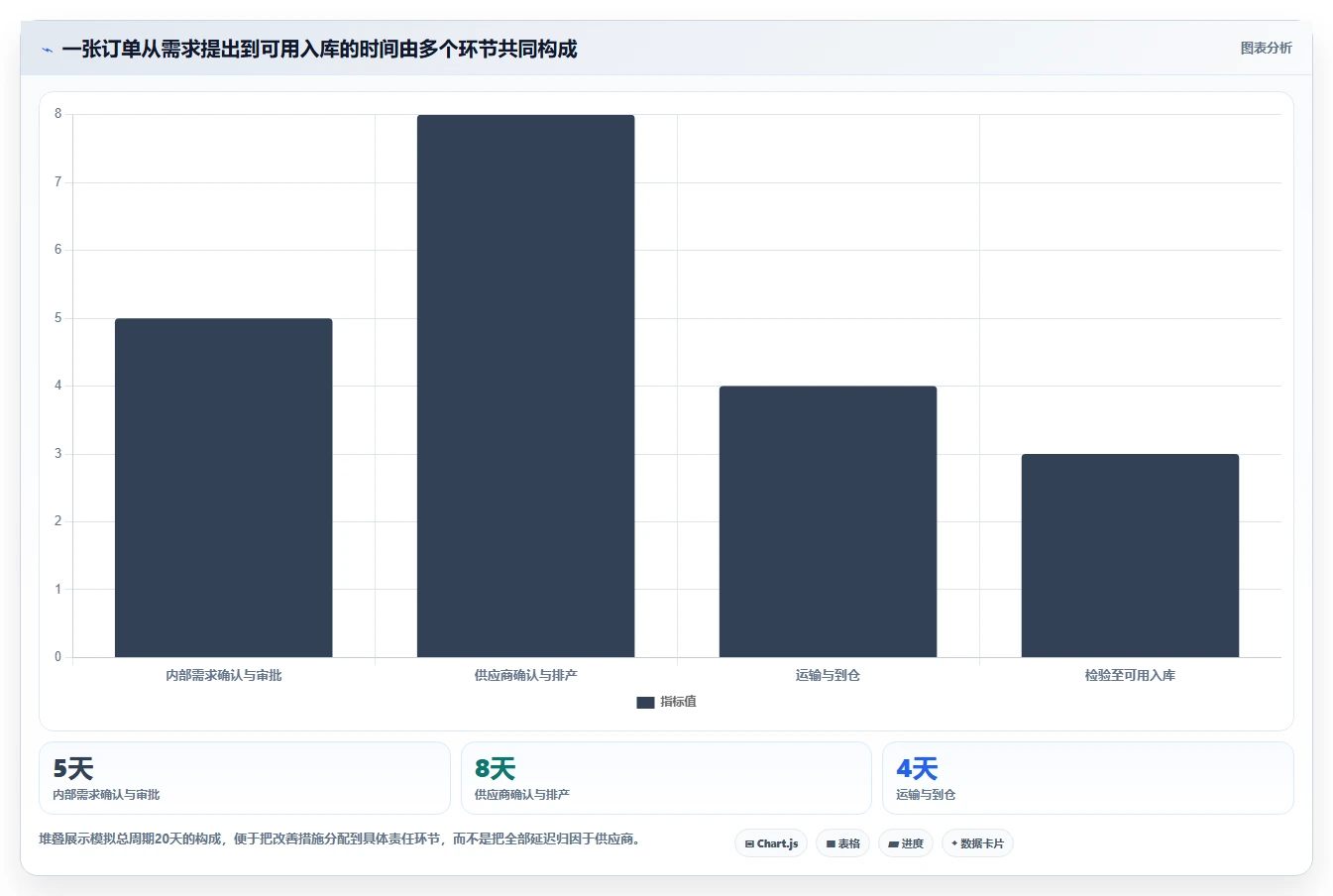
Task: Click the y-axis value 8
Action: [57, 114]
